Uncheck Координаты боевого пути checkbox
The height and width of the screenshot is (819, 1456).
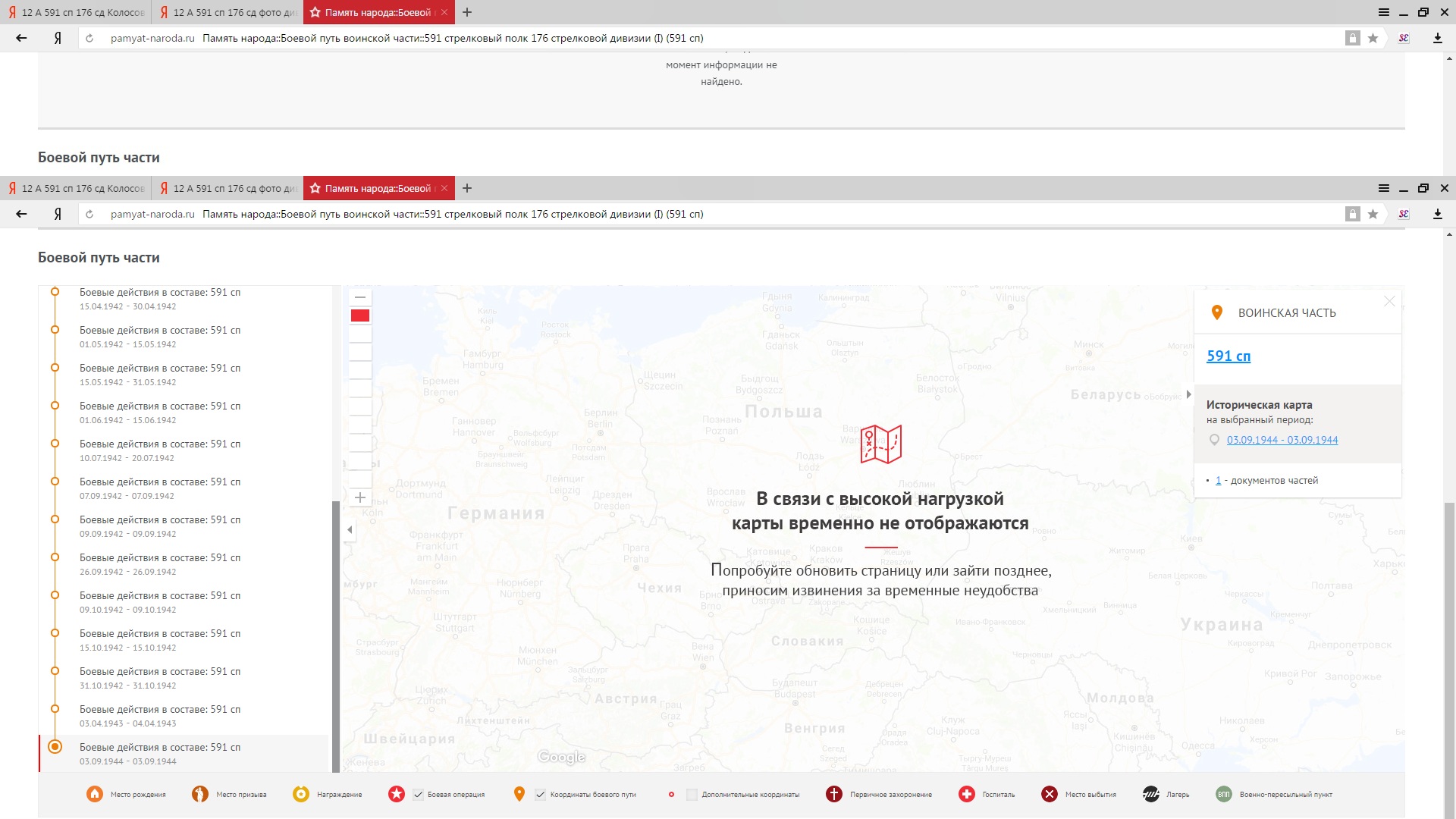540,795
